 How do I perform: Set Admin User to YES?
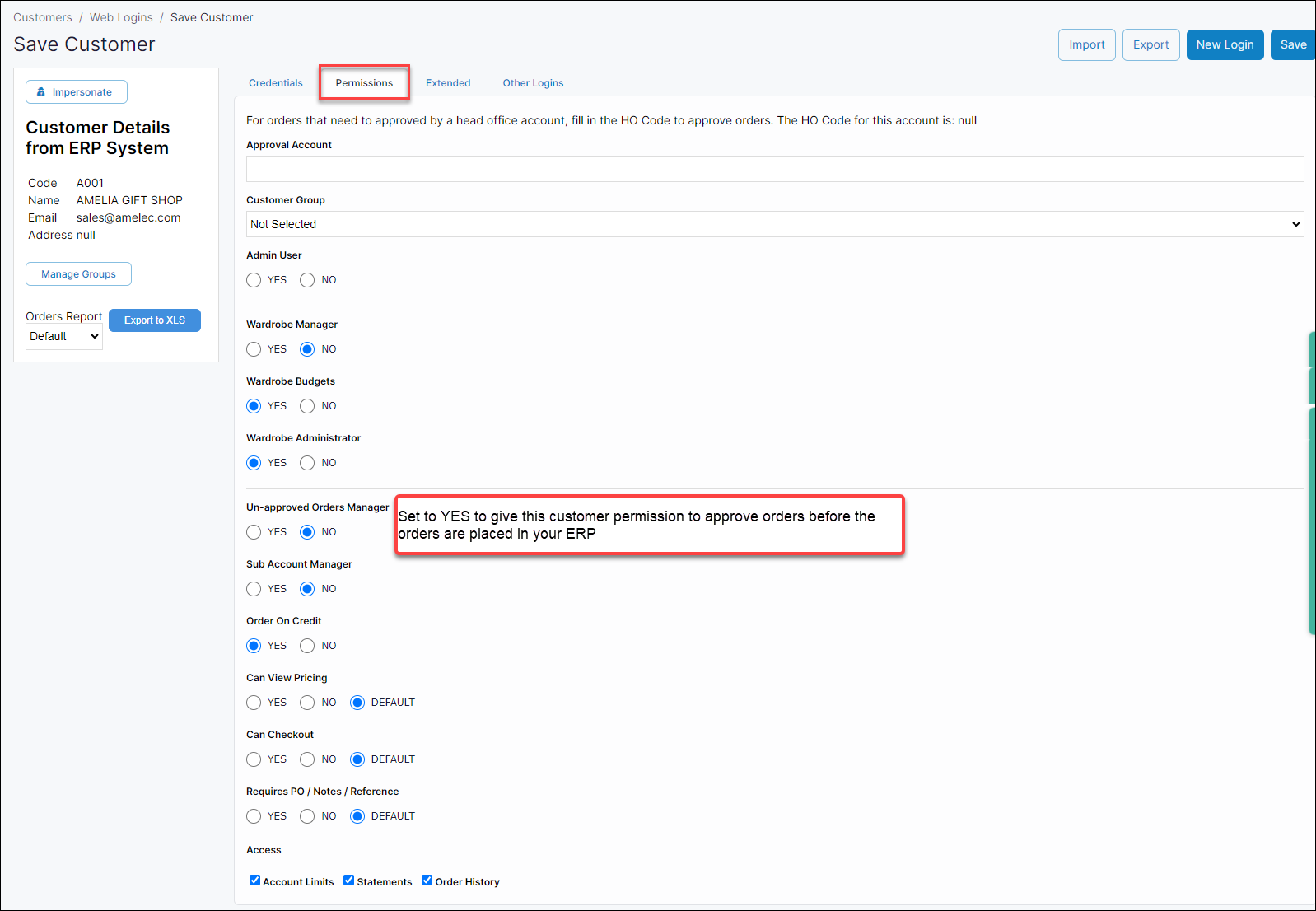[x=254, y=280]
